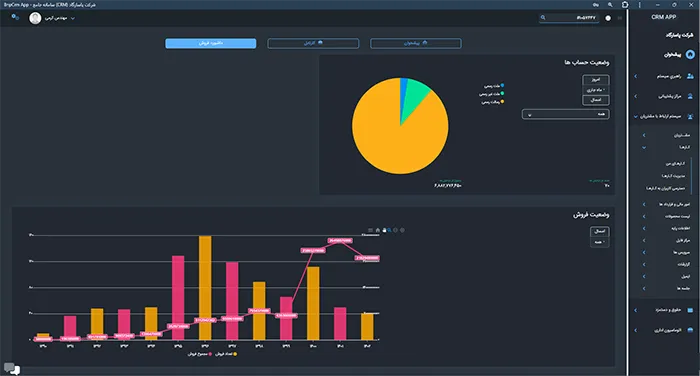
Task: Click the امروز button in account status panel
Action: click(596, 79)
